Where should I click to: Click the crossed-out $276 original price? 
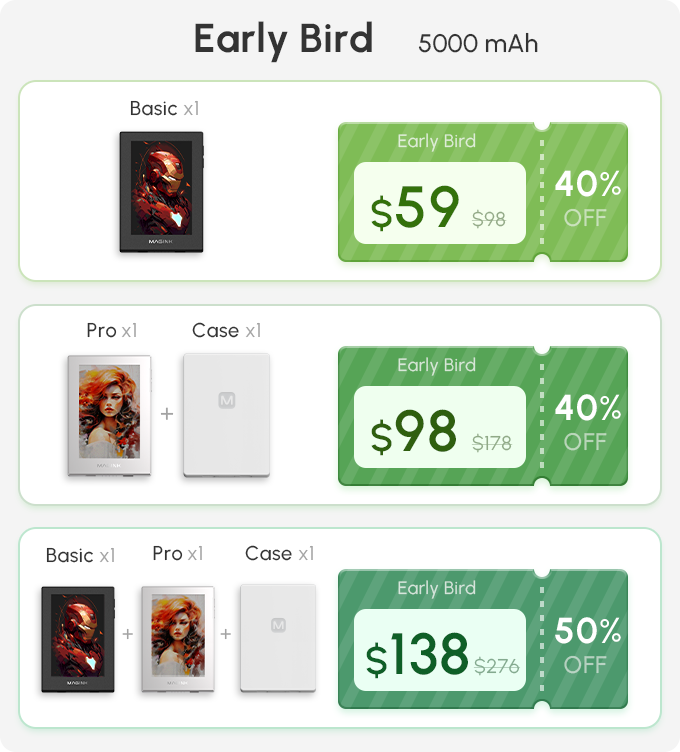point(497,666)
